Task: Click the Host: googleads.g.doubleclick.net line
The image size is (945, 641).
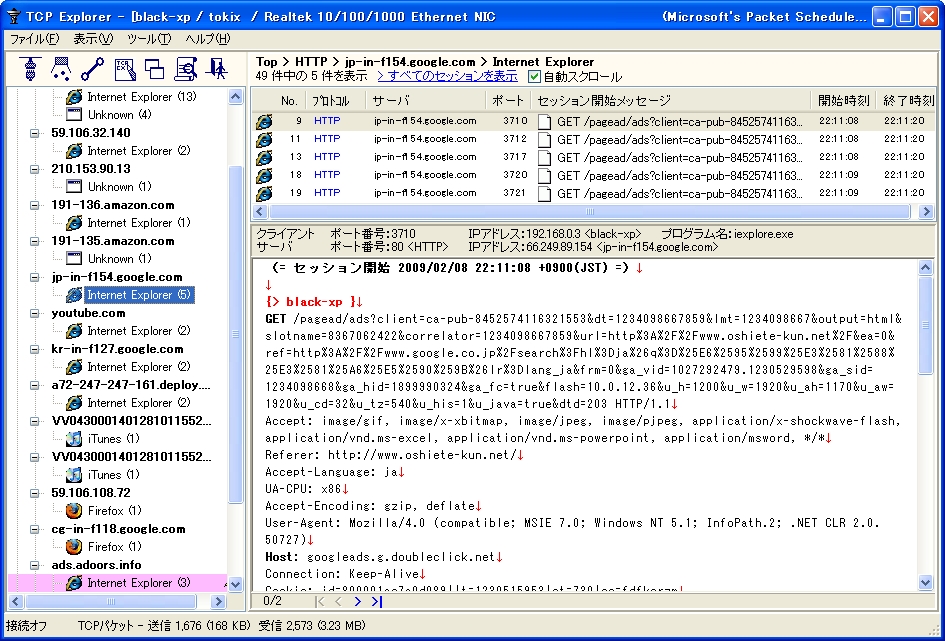Action: click(x=383, y=557)
